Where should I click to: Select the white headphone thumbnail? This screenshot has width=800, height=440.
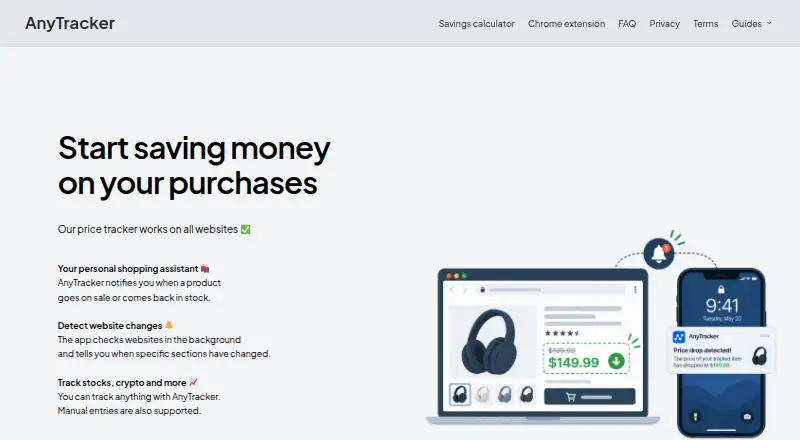[x=482, y=395]
